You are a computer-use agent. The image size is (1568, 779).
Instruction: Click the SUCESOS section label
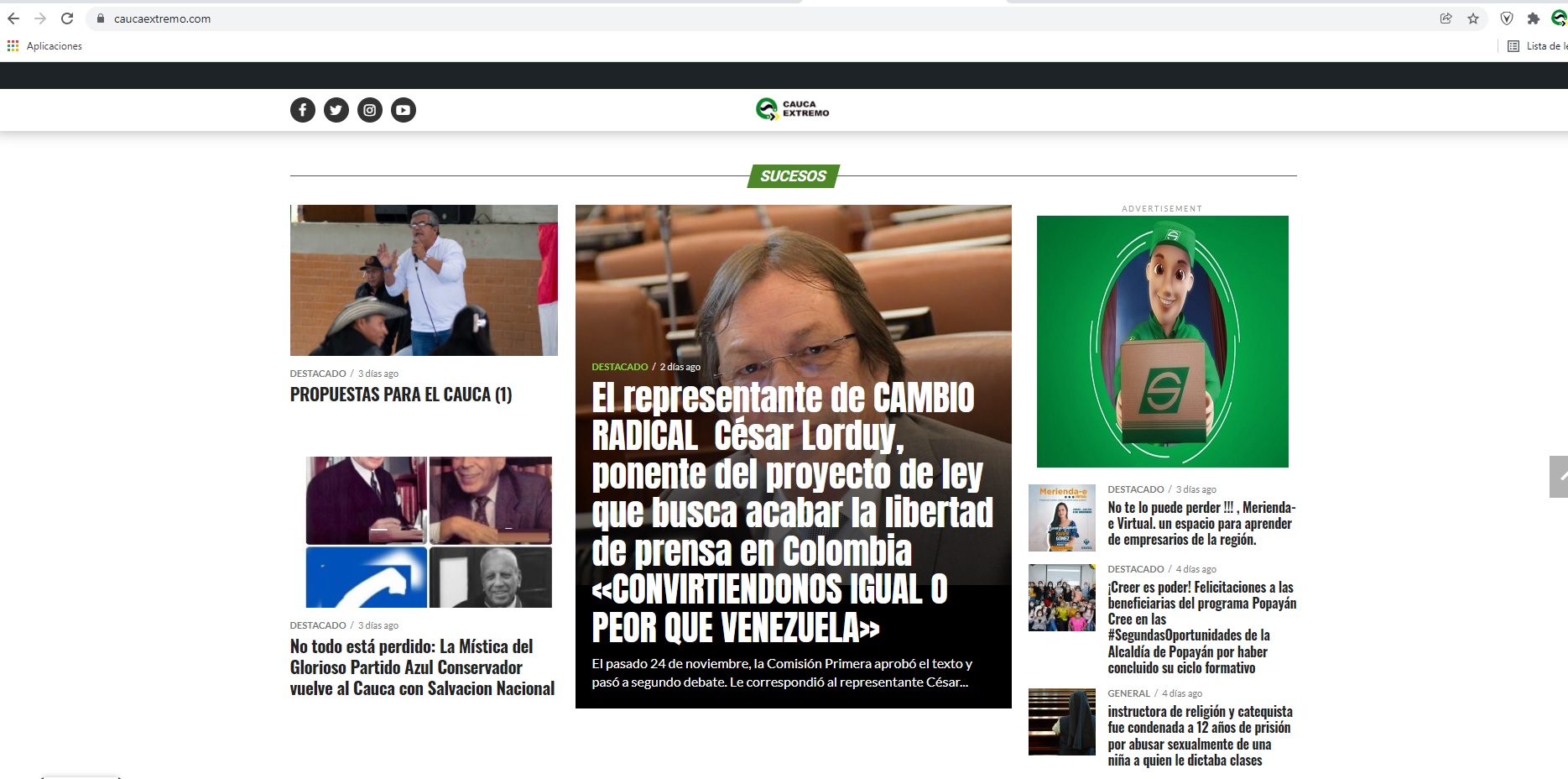point(792,176)
